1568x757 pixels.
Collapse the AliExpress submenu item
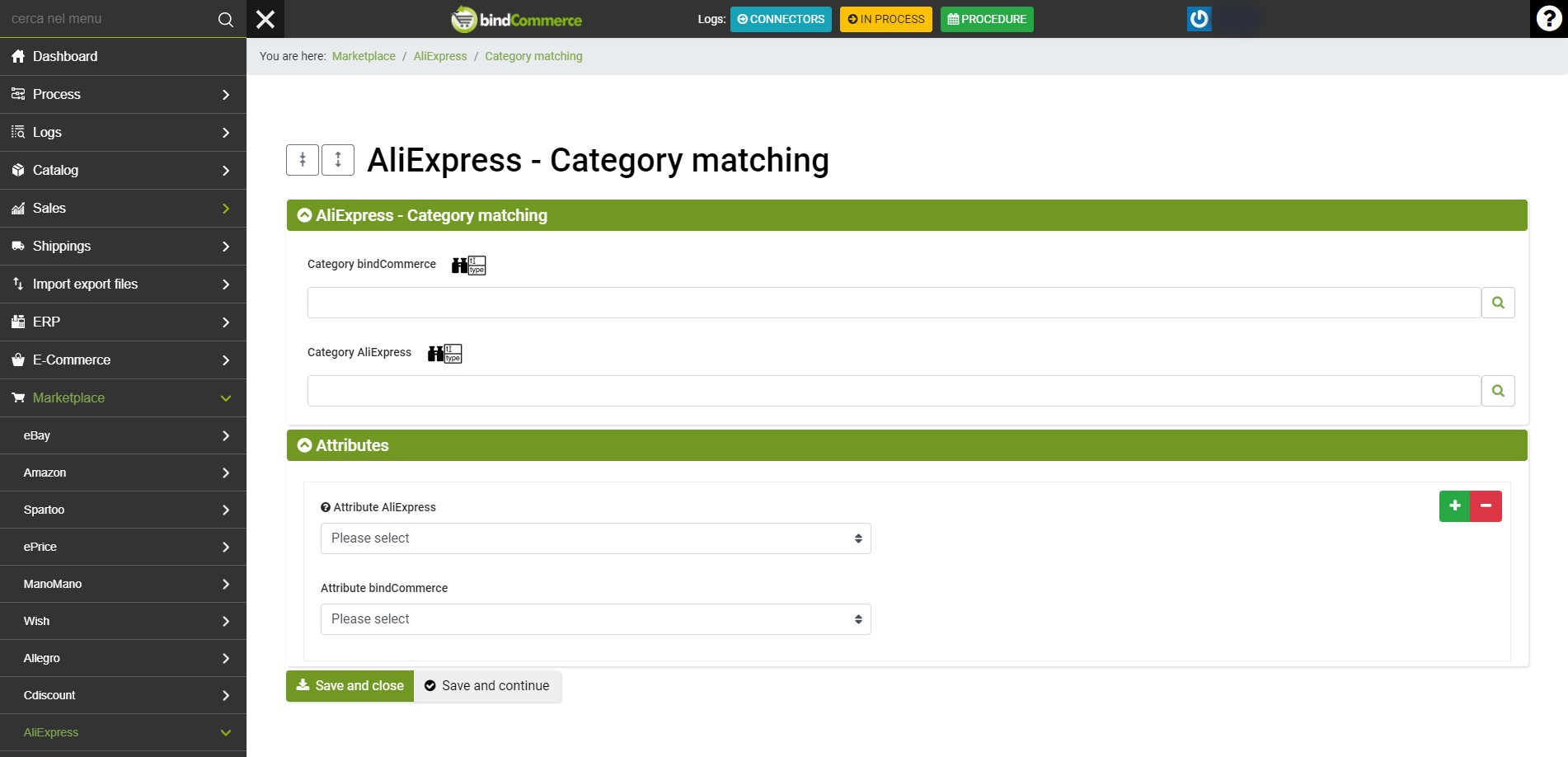pyautogui.click(x=123, y=732)
